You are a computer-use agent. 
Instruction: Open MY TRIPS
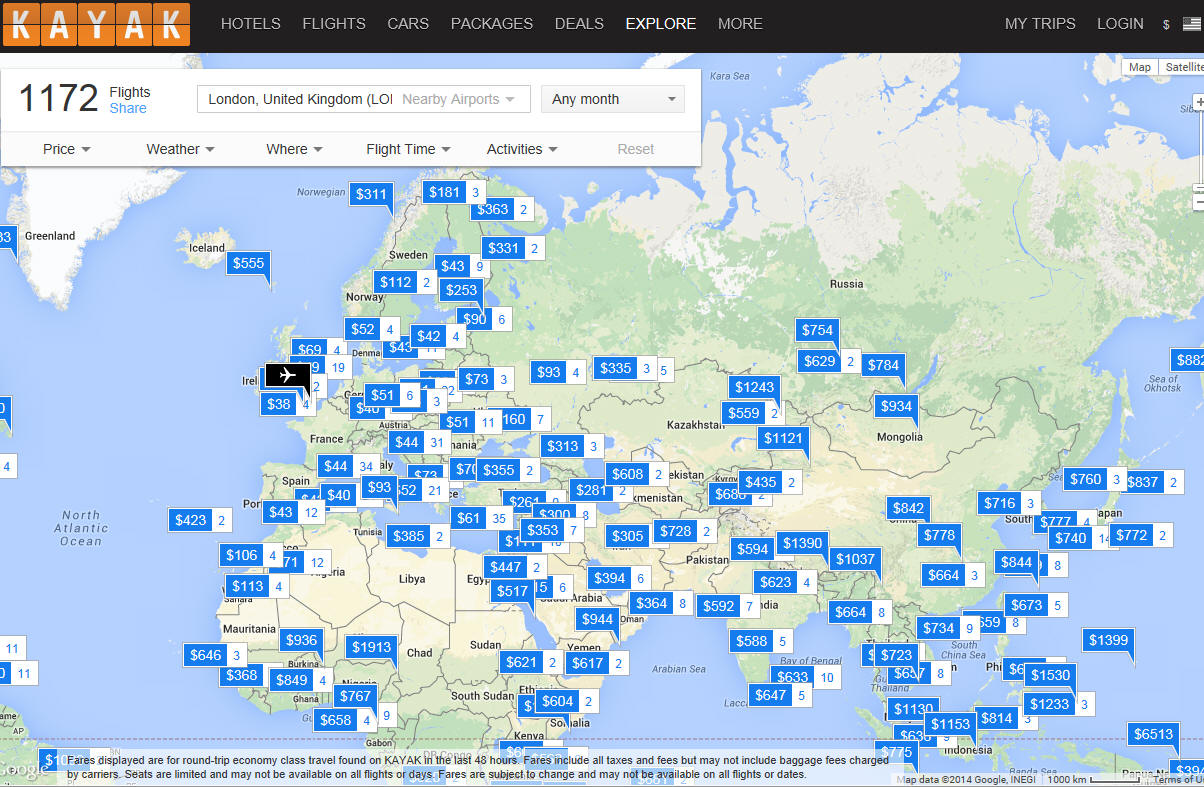[x=1040, y=24]
